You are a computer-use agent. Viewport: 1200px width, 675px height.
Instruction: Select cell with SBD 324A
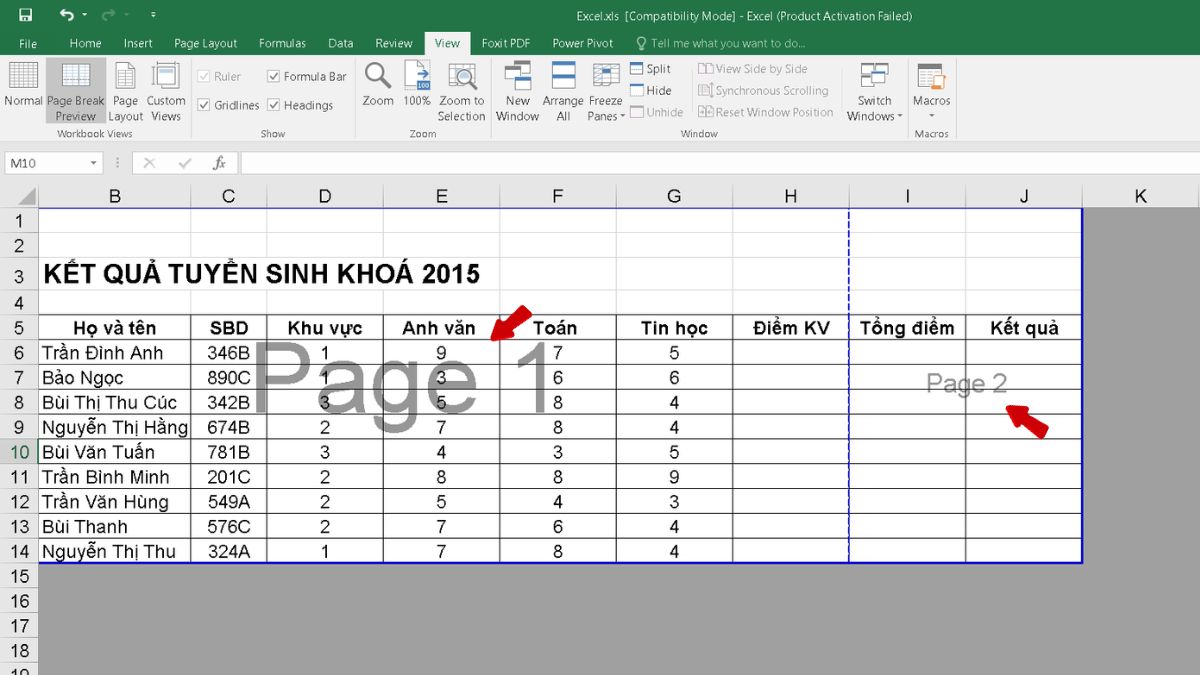pos(229,551)
